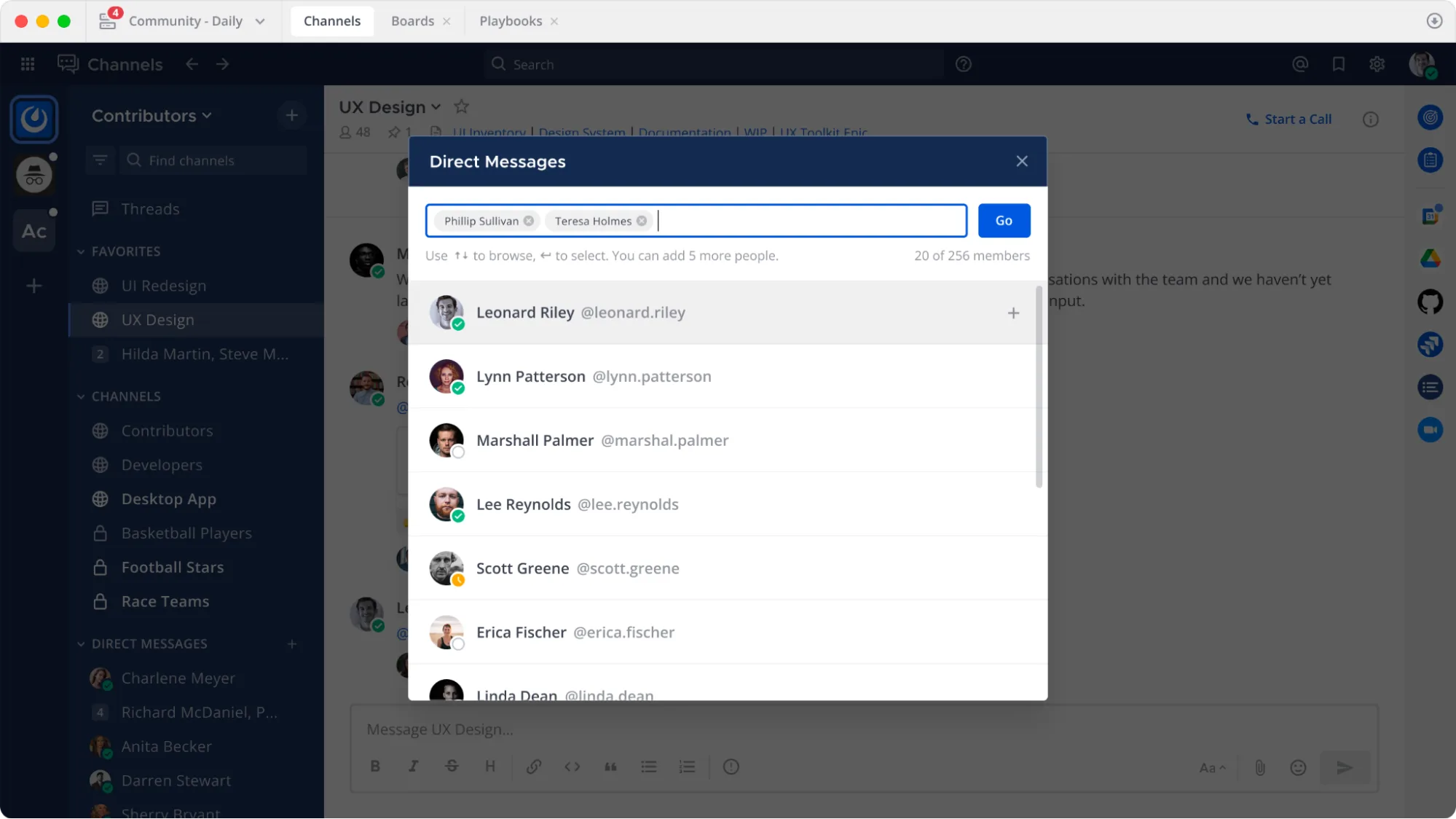This screenshot has height=819, width=1456.
Task: Favorite the UX Design channel star
Action: coord(461,107)
